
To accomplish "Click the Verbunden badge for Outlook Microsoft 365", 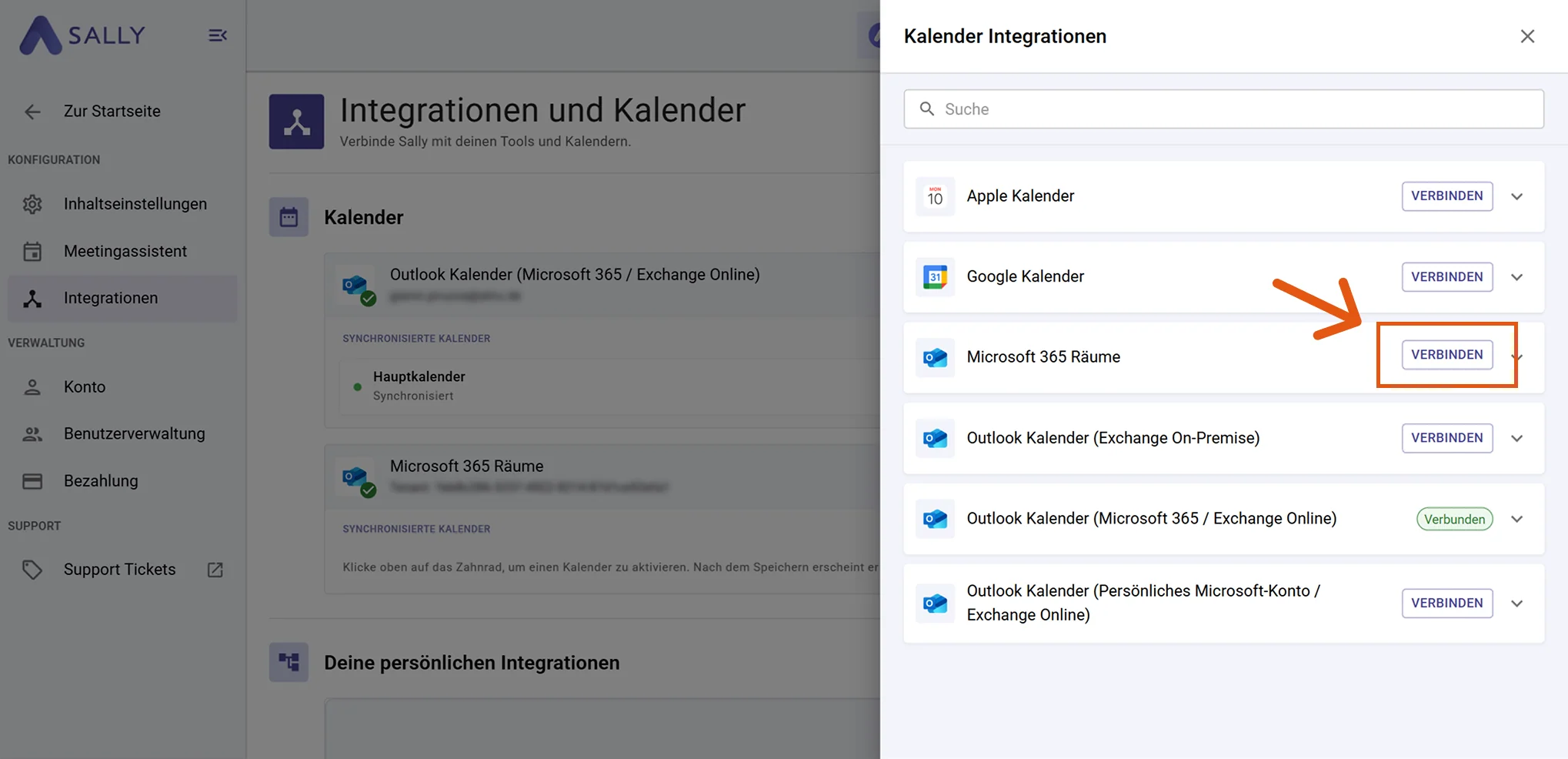I will coord(1454,519).
